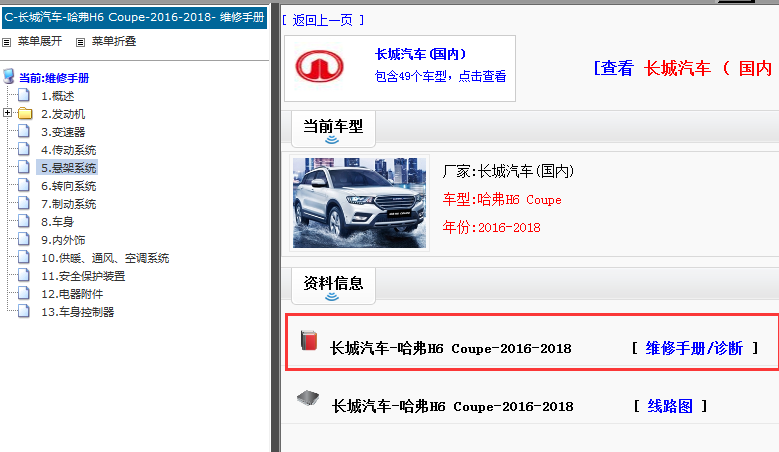
Task: Click 包含49个车型,点击查看 link
Action: pyautogui.click(x=440, y=76)
